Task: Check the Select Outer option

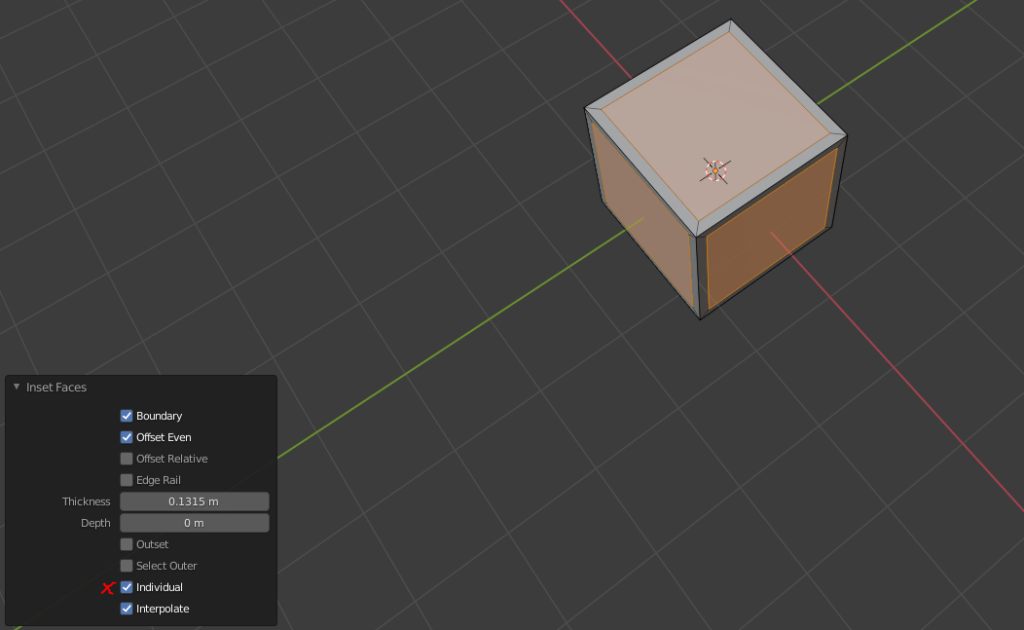Action: [x=127, y=566]
